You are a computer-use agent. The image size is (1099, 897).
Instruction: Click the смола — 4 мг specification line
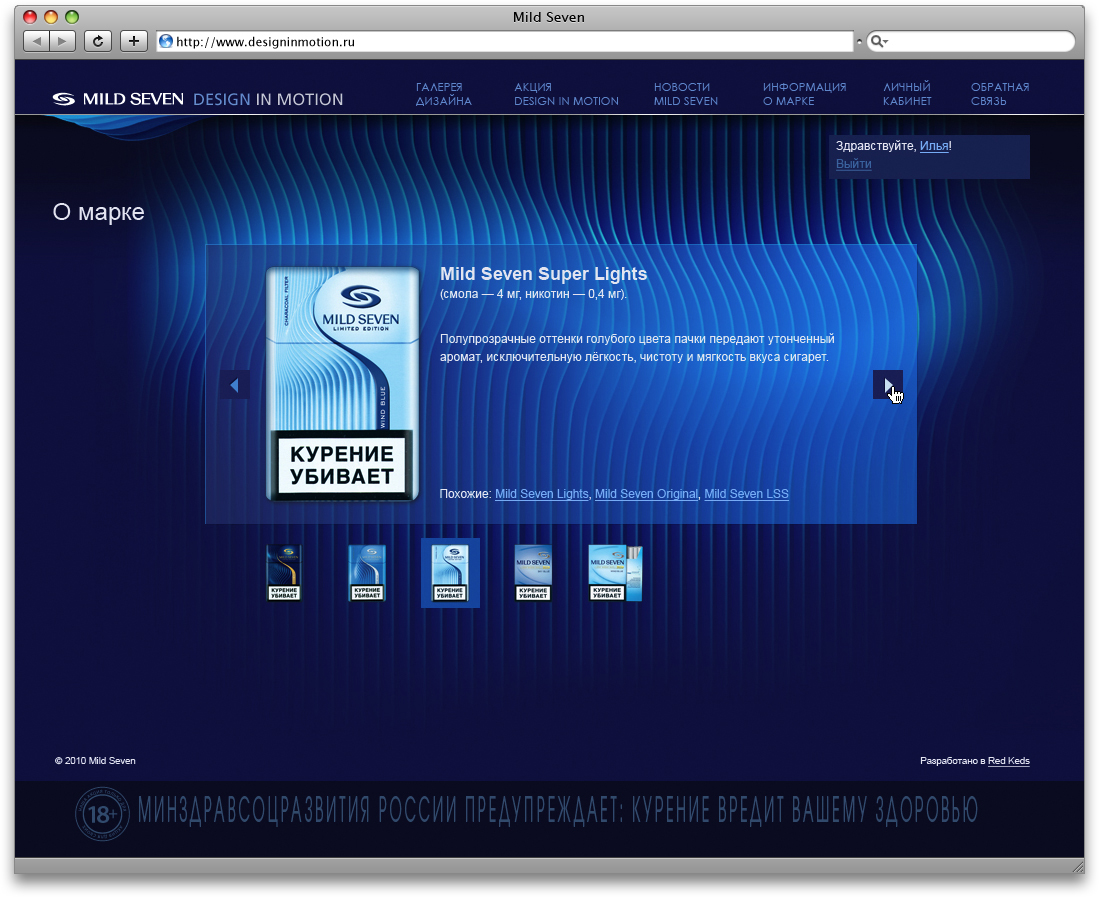(533, 294)
